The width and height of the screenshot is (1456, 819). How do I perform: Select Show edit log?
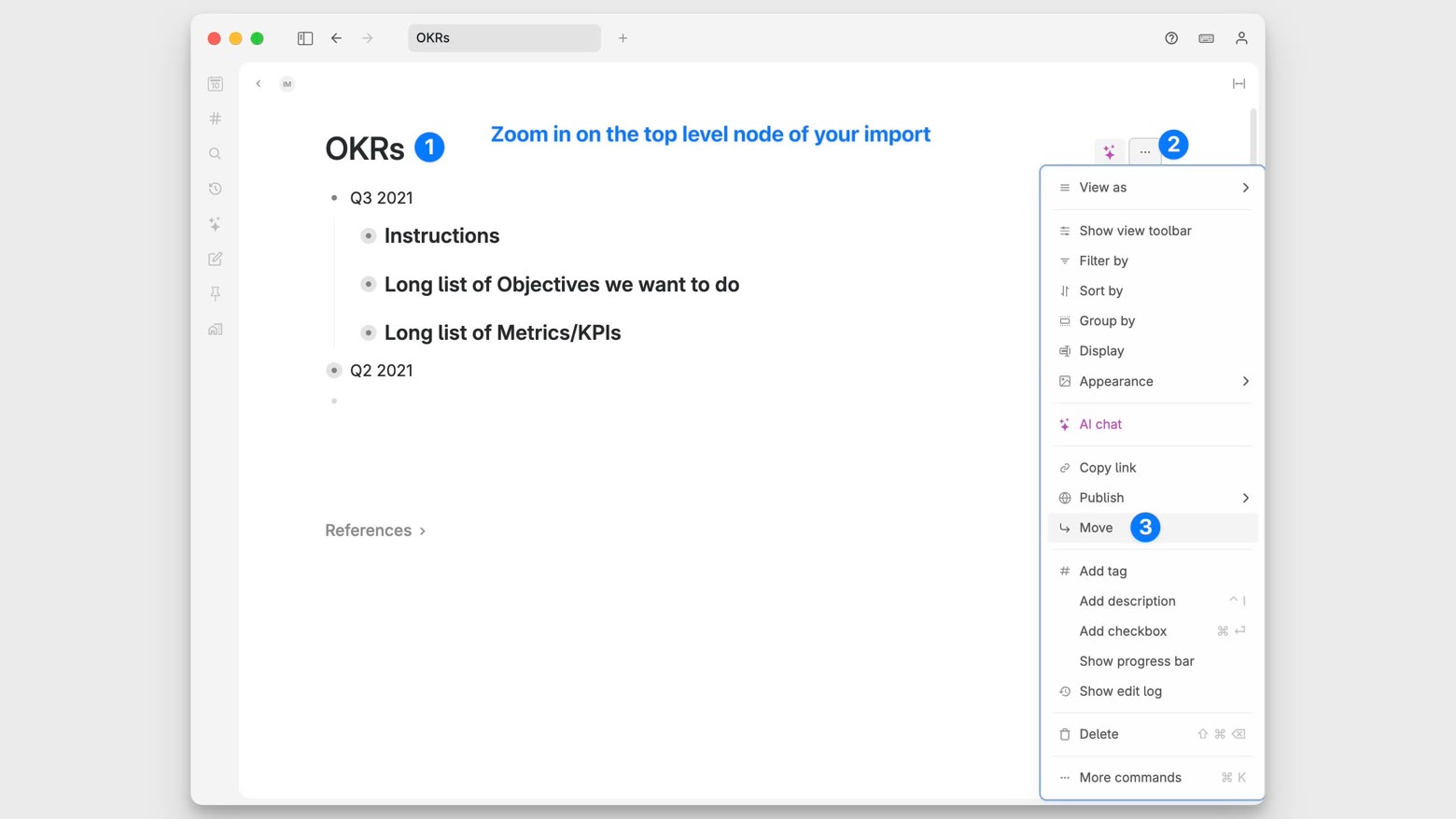click(x=1153, y=691)
